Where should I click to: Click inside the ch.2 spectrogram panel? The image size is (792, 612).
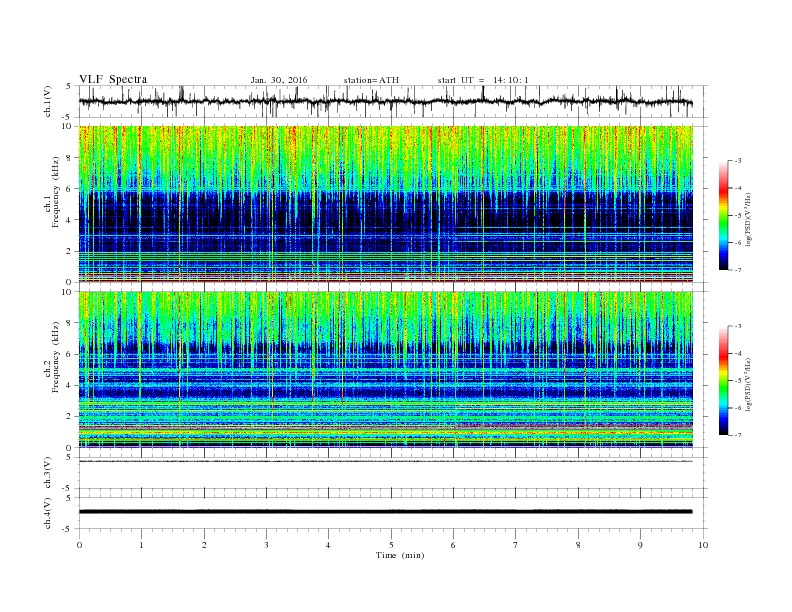386,370
